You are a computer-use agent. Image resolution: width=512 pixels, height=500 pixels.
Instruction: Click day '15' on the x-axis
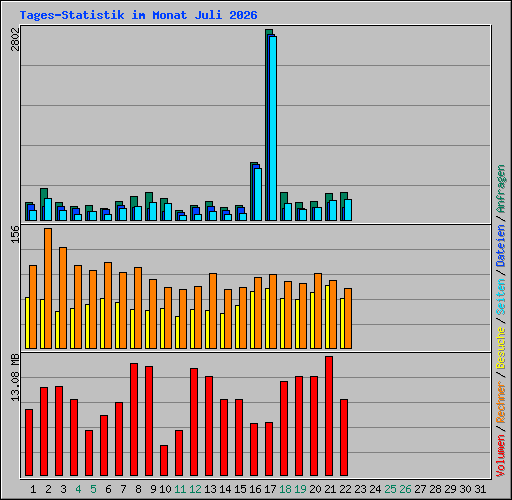240,489
